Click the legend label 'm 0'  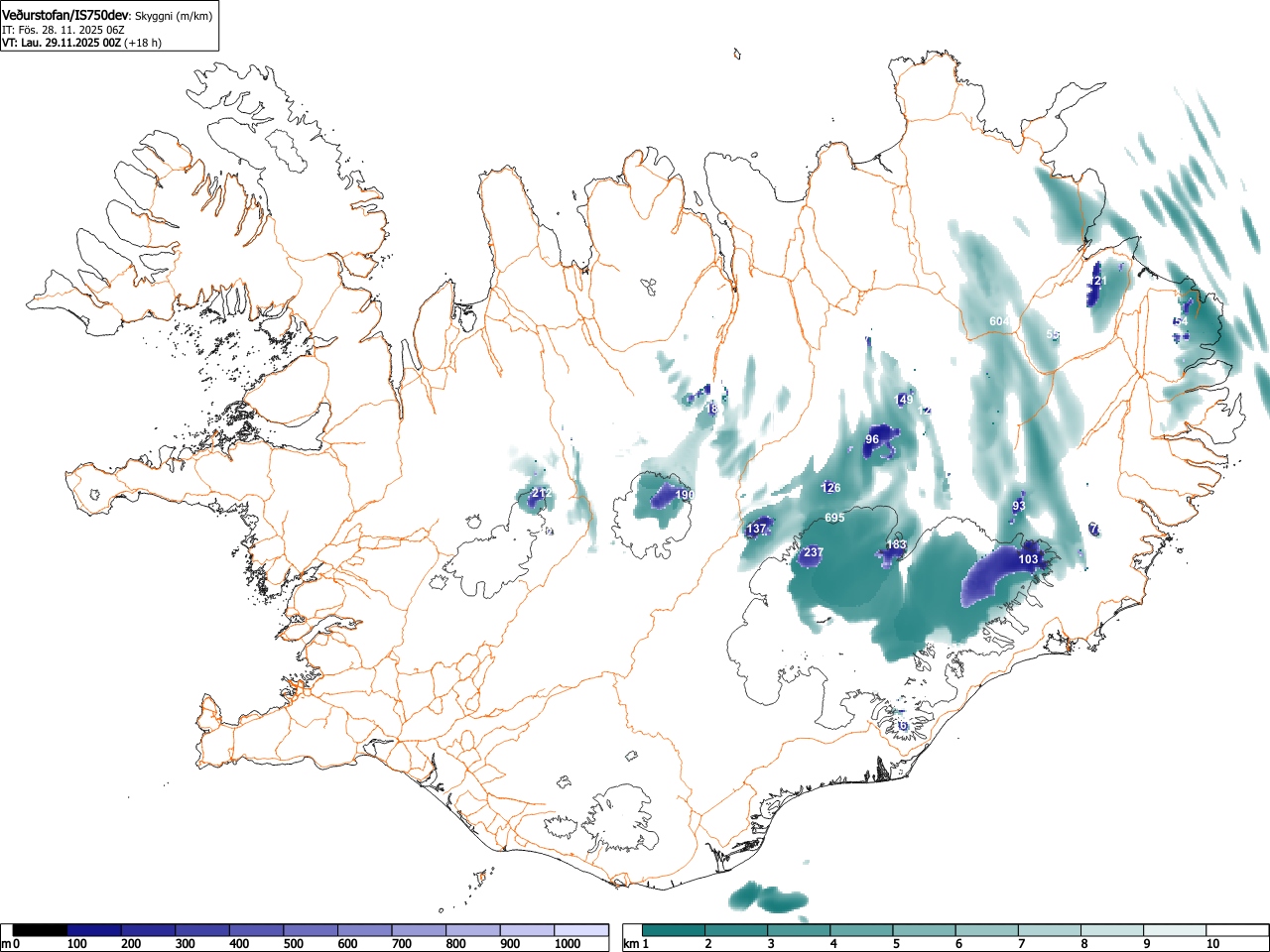[11, 944]
